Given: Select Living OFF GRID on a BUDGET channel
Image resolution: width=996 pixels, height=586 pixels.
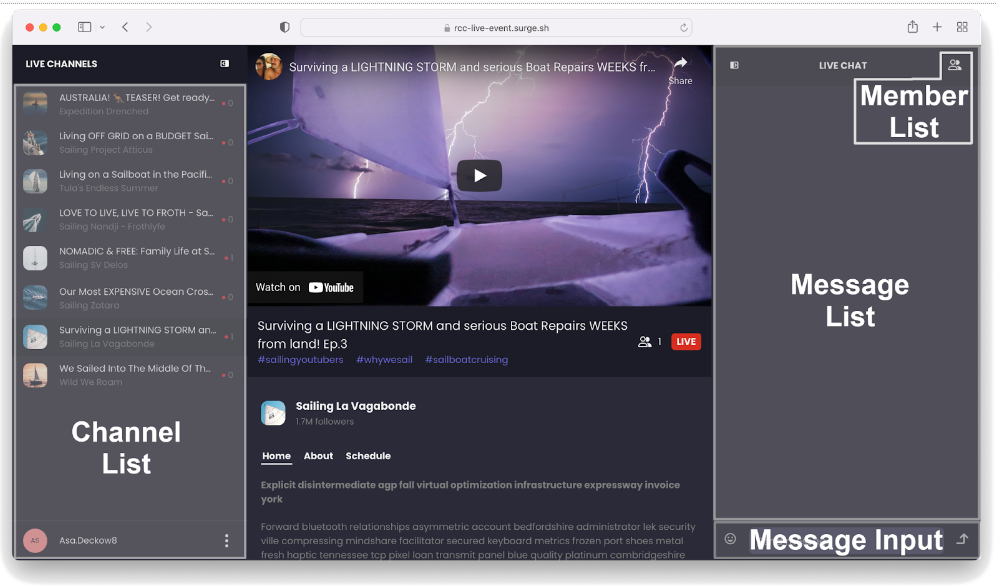Looking at the screenshot, I should pos(130,142).
